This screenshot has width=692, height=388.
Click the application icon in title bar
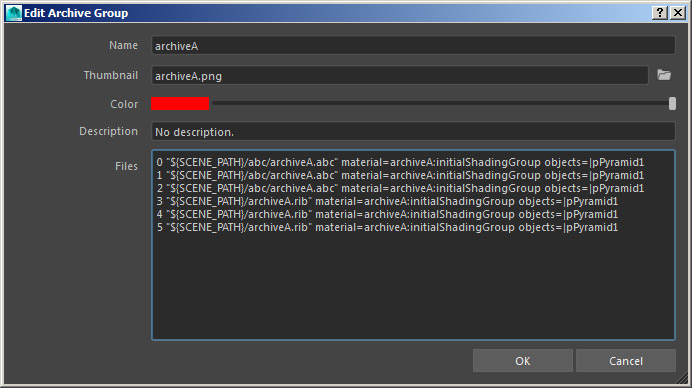coord(14,13)
